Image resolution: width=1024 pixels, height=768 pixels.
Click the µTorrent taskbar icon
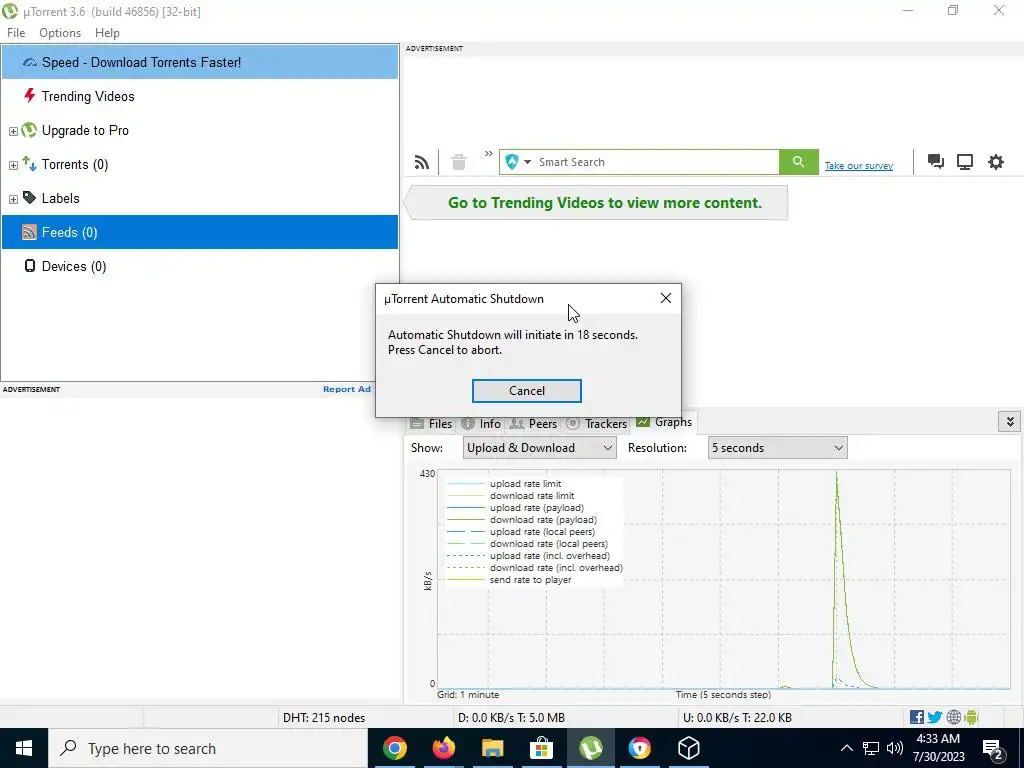click(x=590, y=748)
